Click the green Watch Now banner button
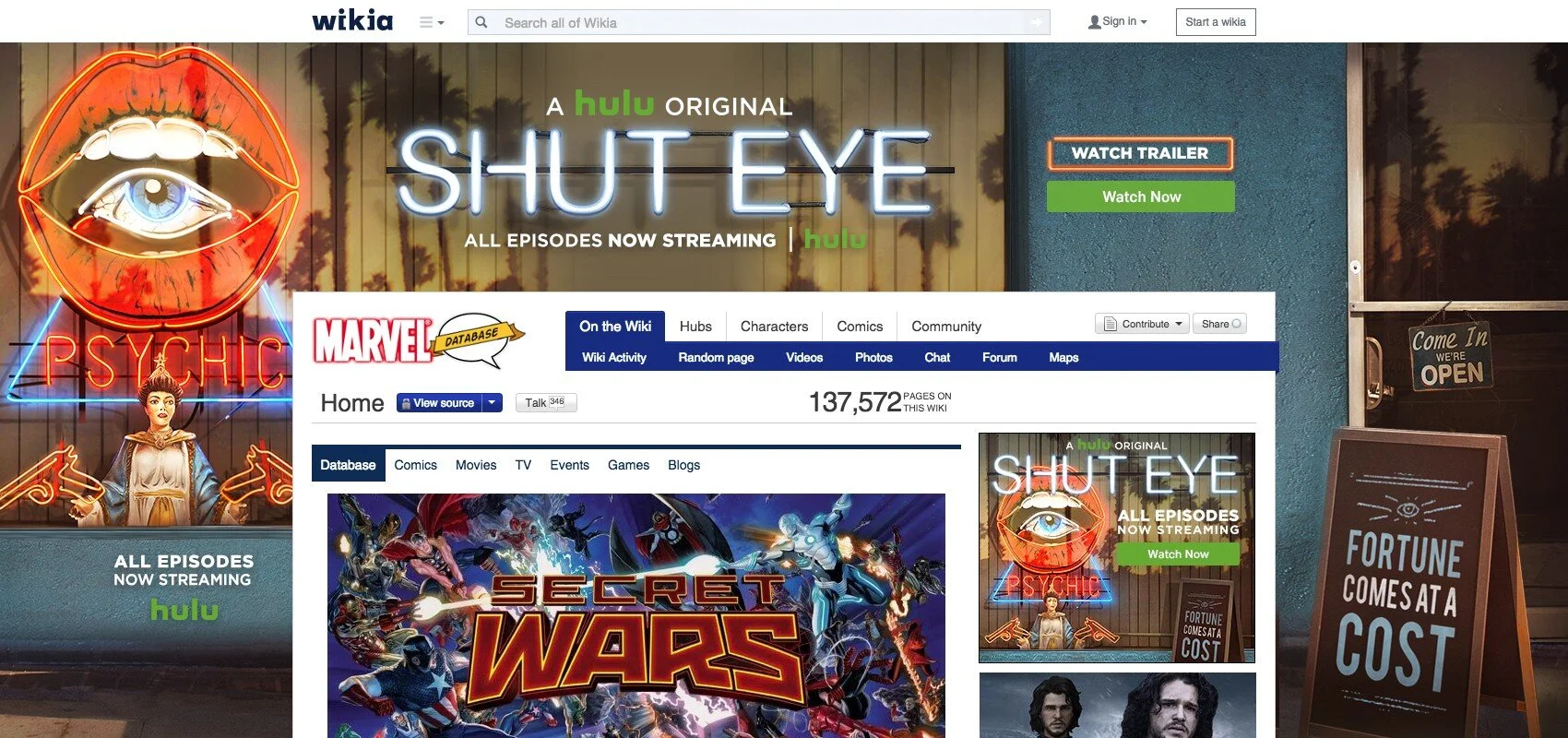 tap(1141, 196)
